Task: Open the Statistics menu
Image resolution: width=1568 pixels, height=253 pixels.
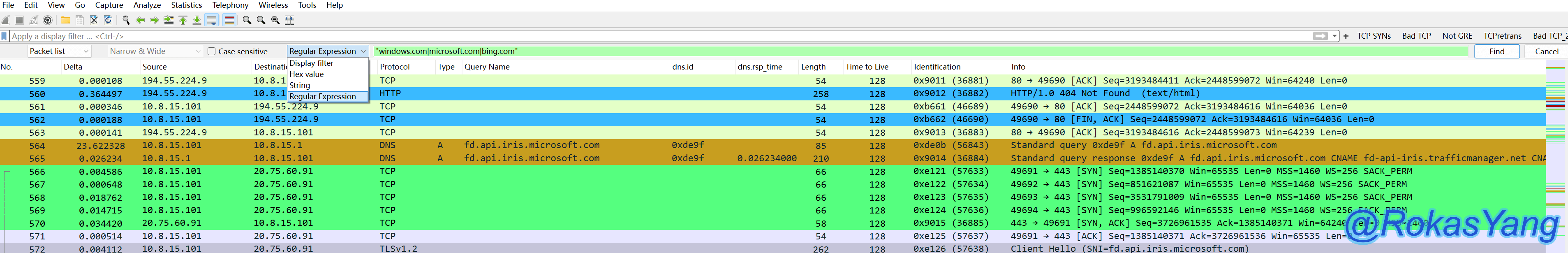Action: click(186, 5)
